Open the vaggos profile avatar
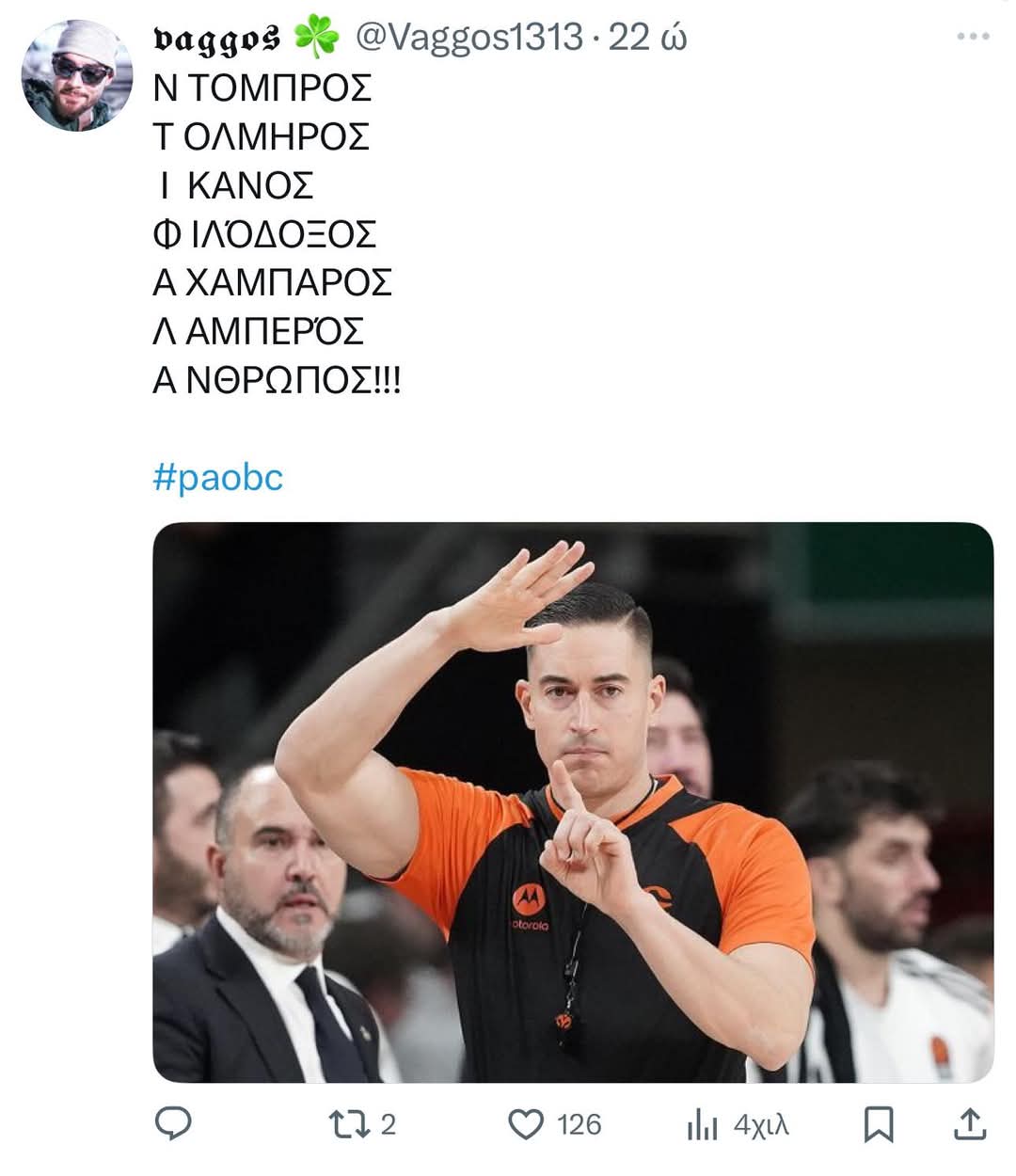This screenshot has height=1176, width=1016. point(77,75)
